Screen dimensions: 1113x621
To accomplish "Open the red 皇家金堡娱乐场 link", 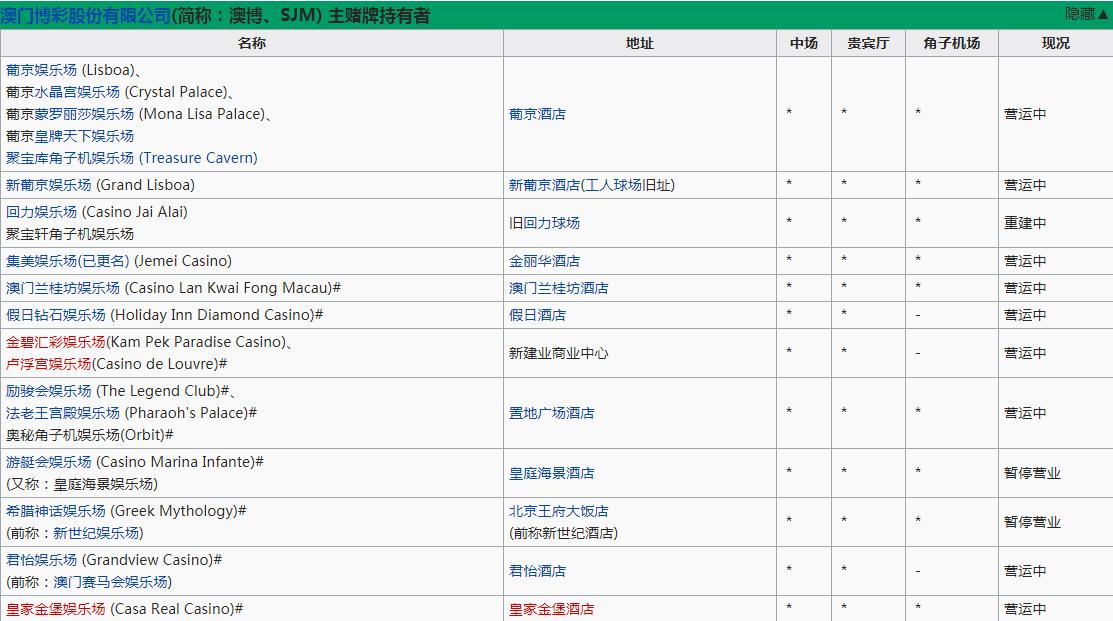I will coord(55,608).
